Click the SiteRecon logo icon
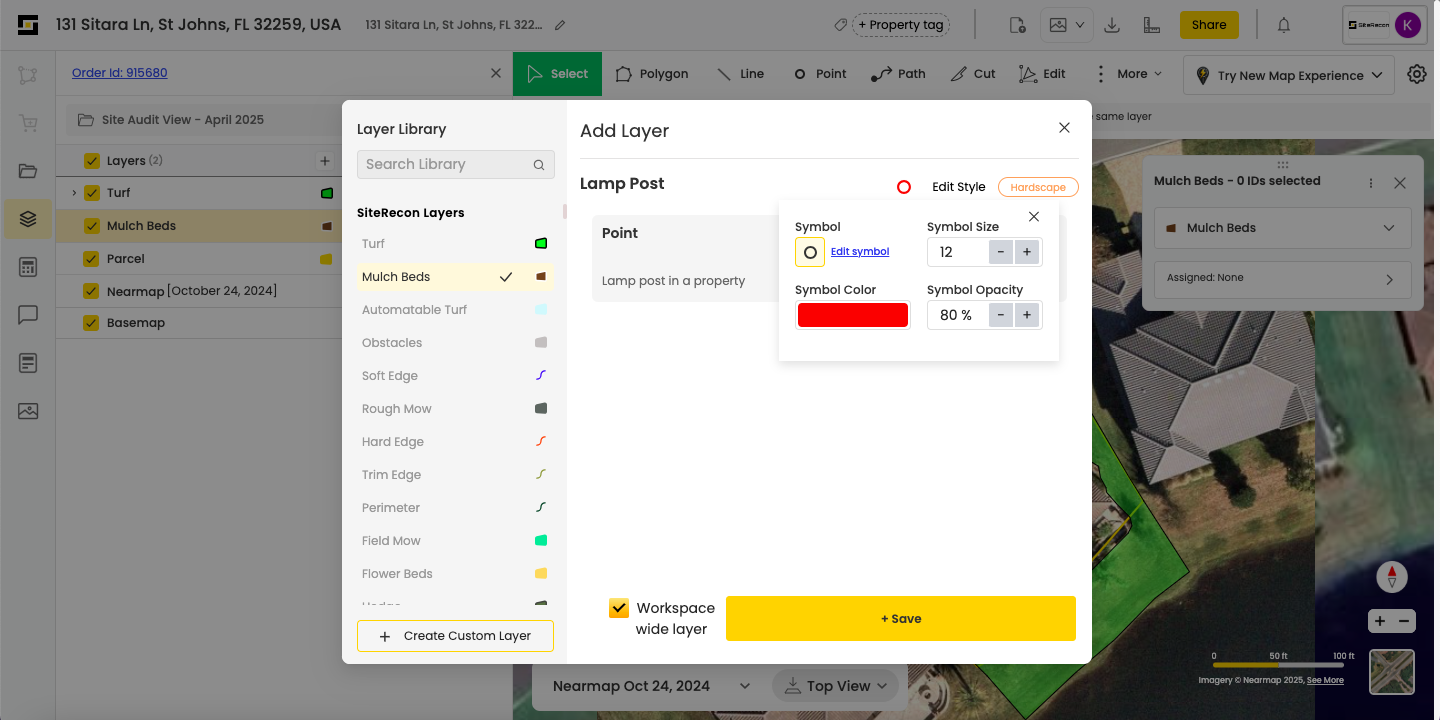The height and width of the screenshot is (720, 1440). [28, 25]
